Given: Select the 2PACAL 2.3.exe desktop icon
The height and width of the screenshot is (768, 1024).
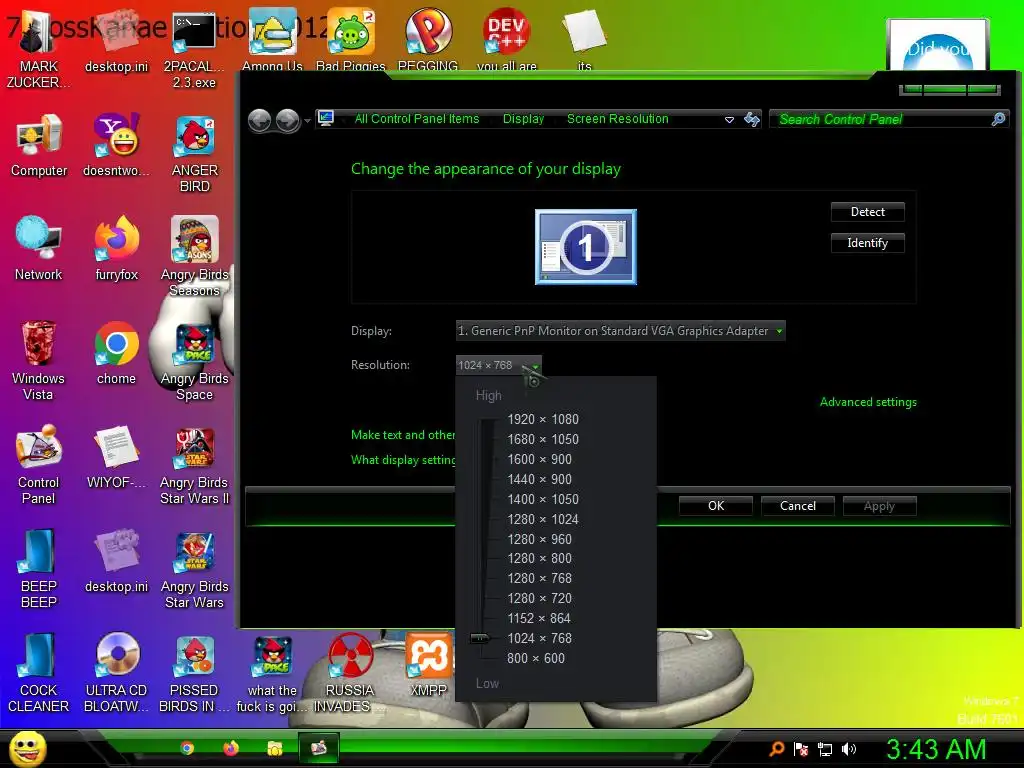Looking at the screenshot, I should [x=194, y=50].
